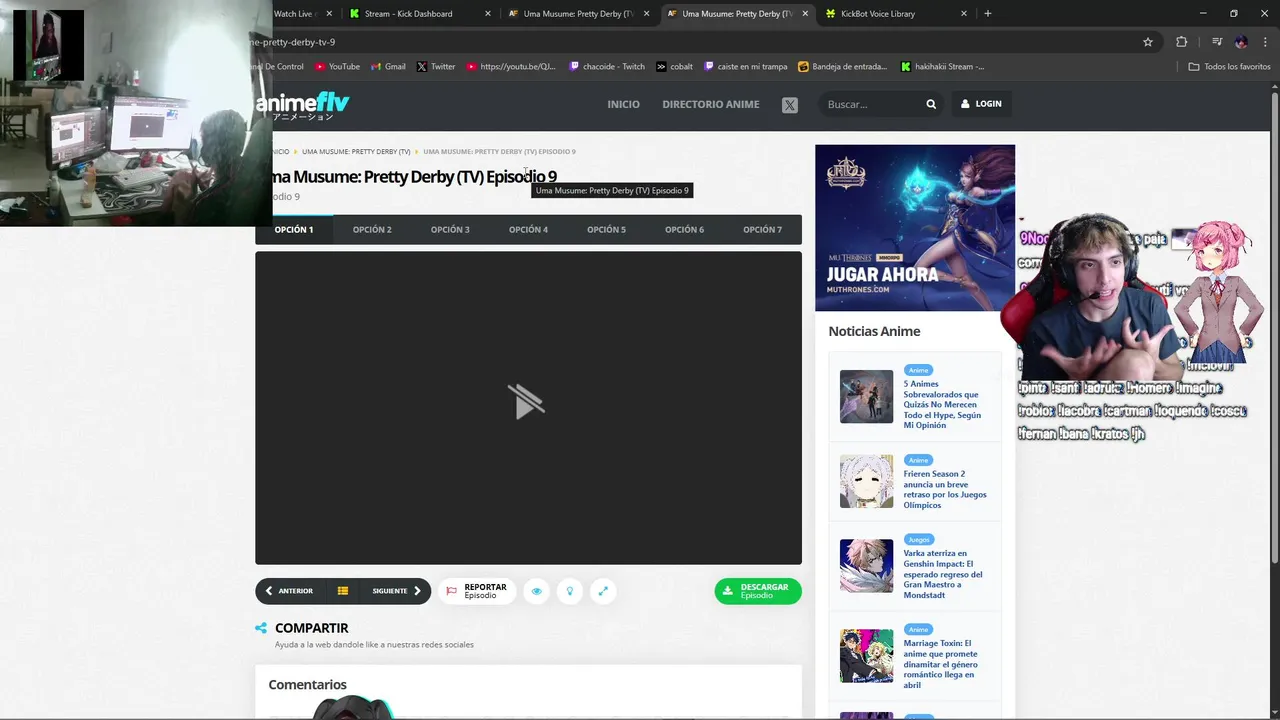Screen dimensions: 1280x720
Task: Switch to the first Uma Musume browser tab
Action: 578,14
